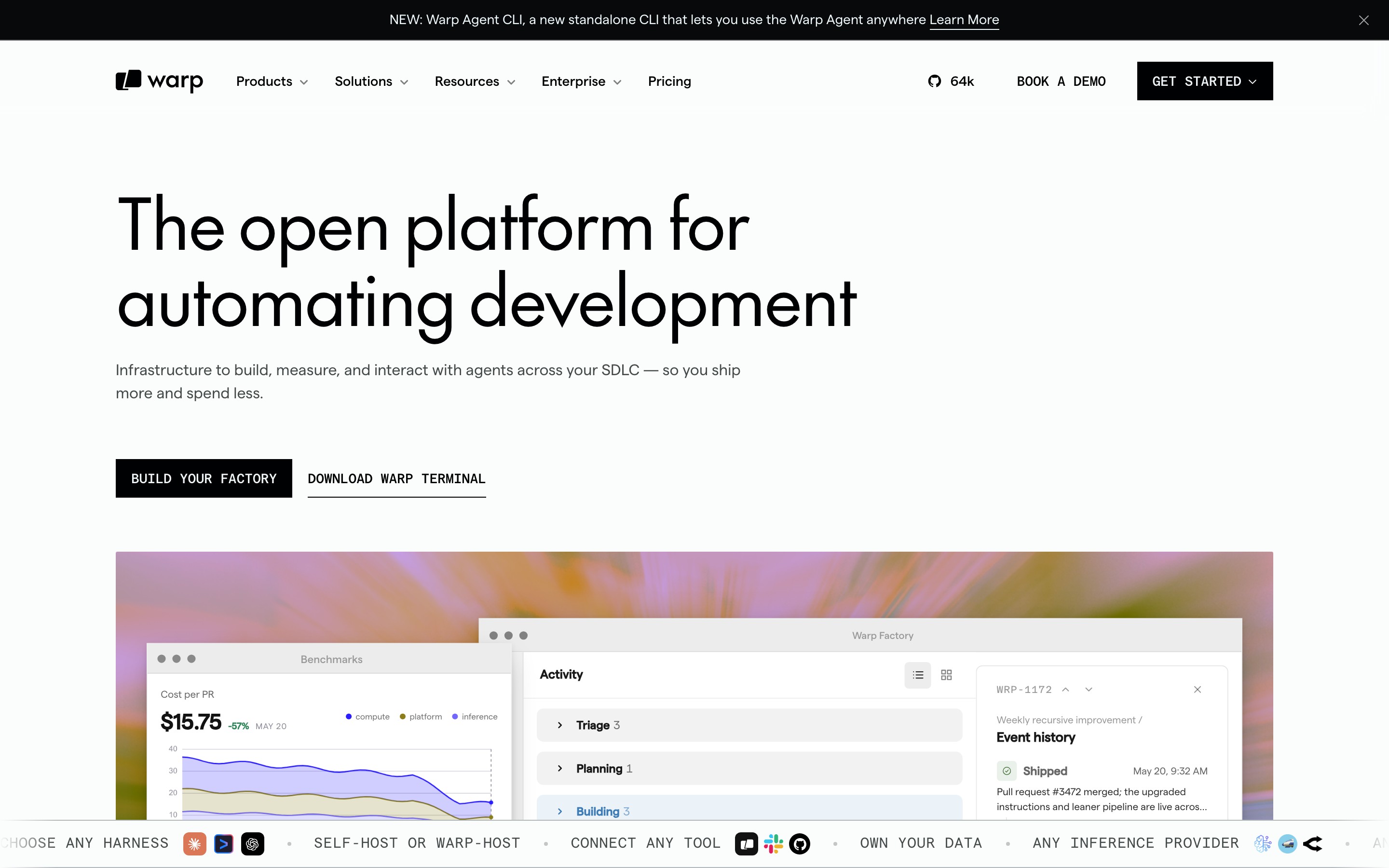Viewport: 1389px width, 868px height.
Task: Click the blue terminal prompt harness icon
Action: click(223, 843)
